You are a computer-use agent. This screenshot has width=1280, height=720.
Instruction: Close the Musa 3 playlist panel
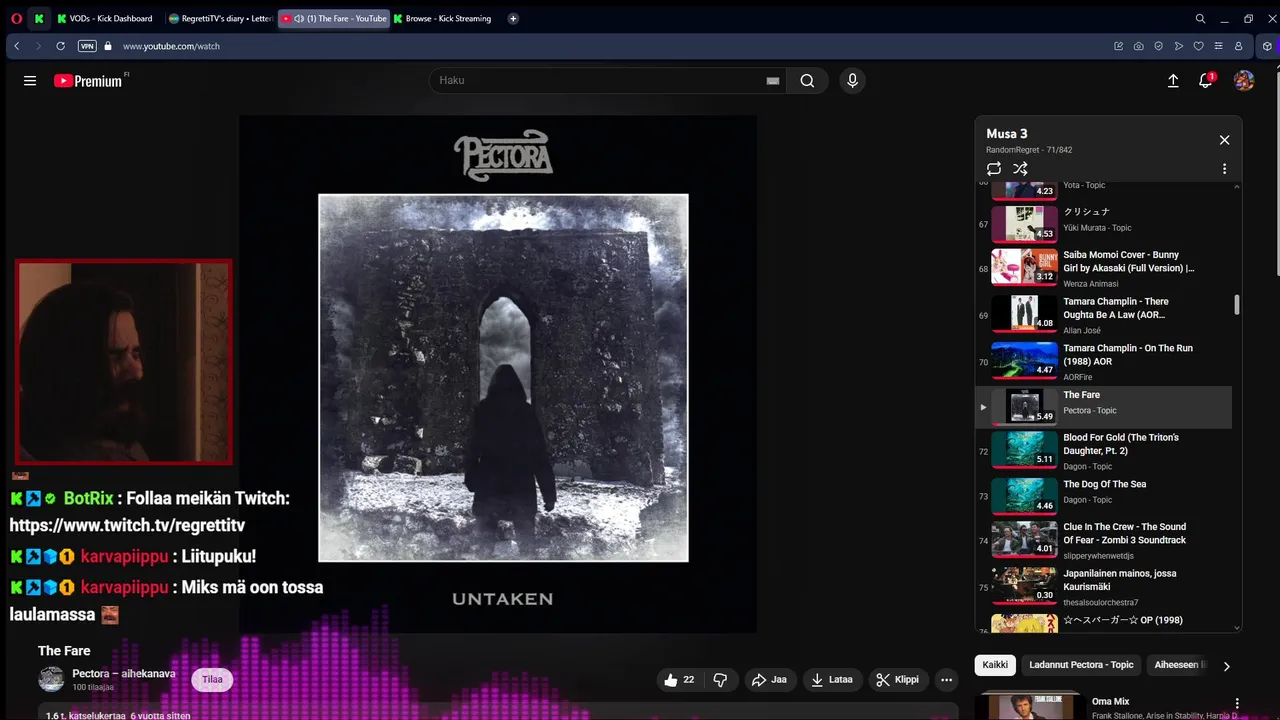(x=1224, y=140)
